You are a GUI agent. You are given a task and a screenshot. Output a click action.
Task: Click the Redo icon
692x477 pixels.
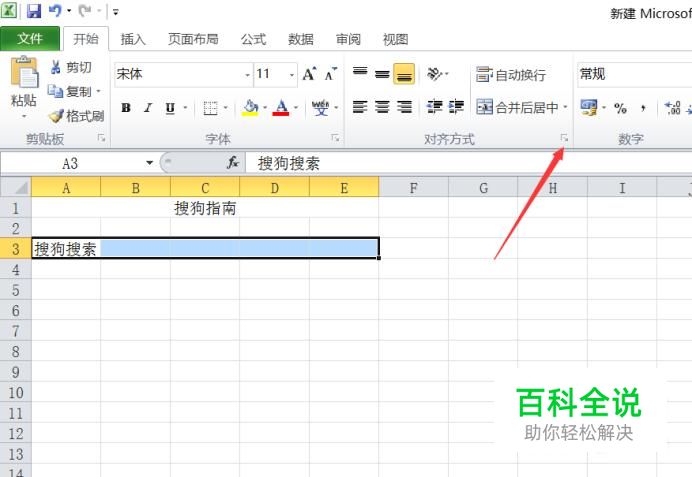[x=85, y=11]
